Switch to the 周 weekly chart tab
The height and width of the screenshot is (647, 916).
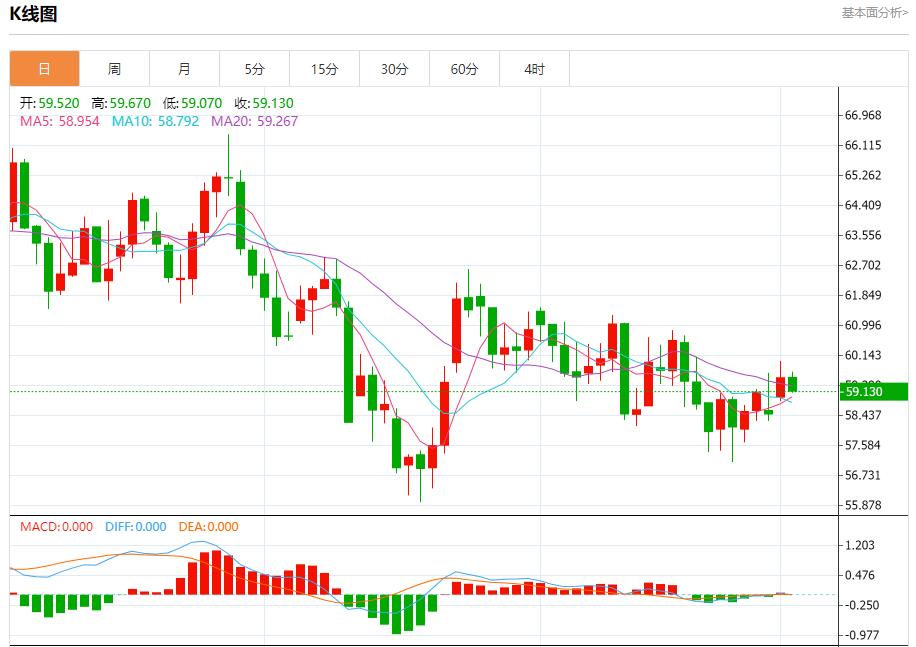click(114, 68)
